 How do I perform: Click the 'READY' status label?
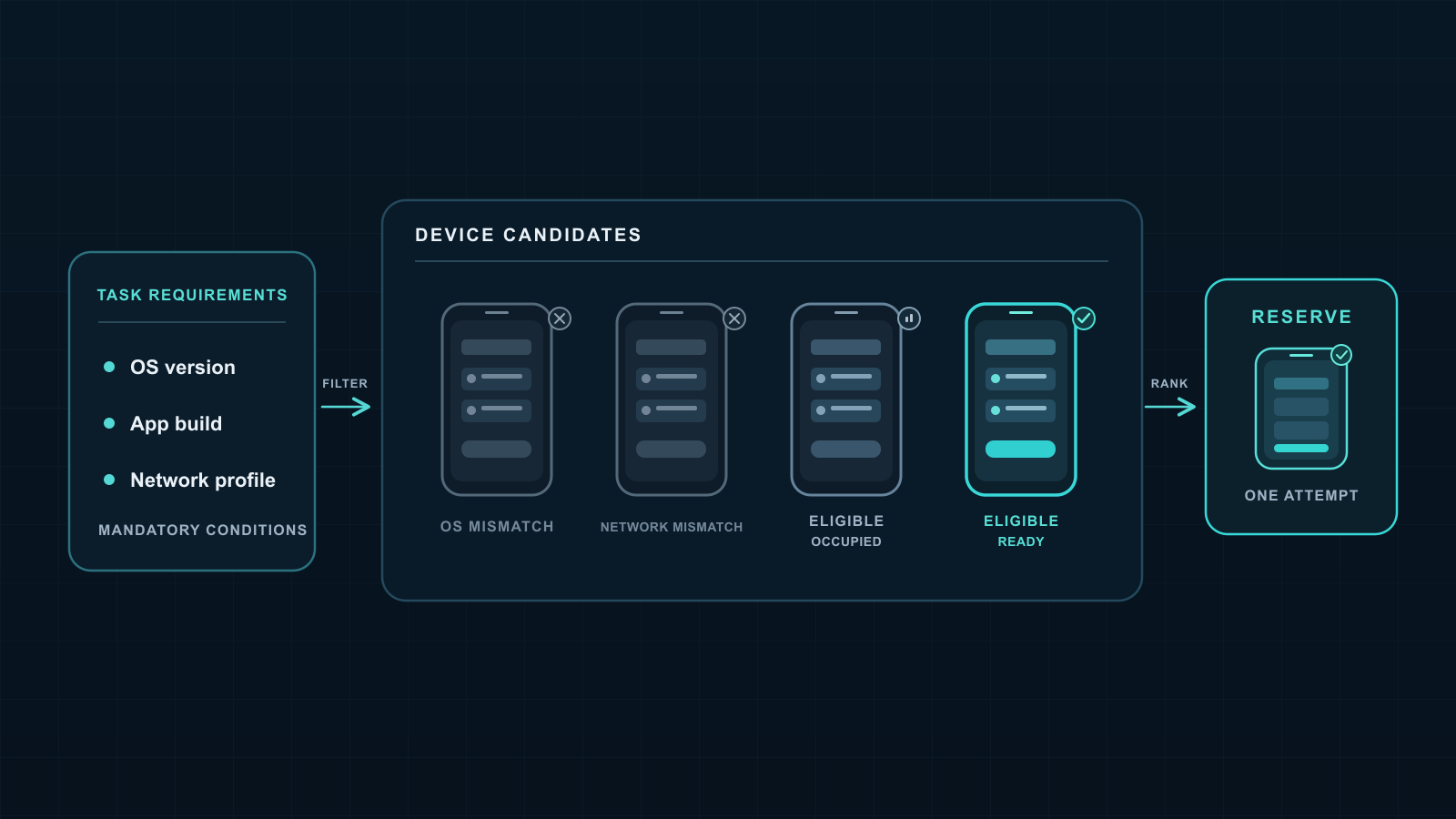(x=1021, y=541)
